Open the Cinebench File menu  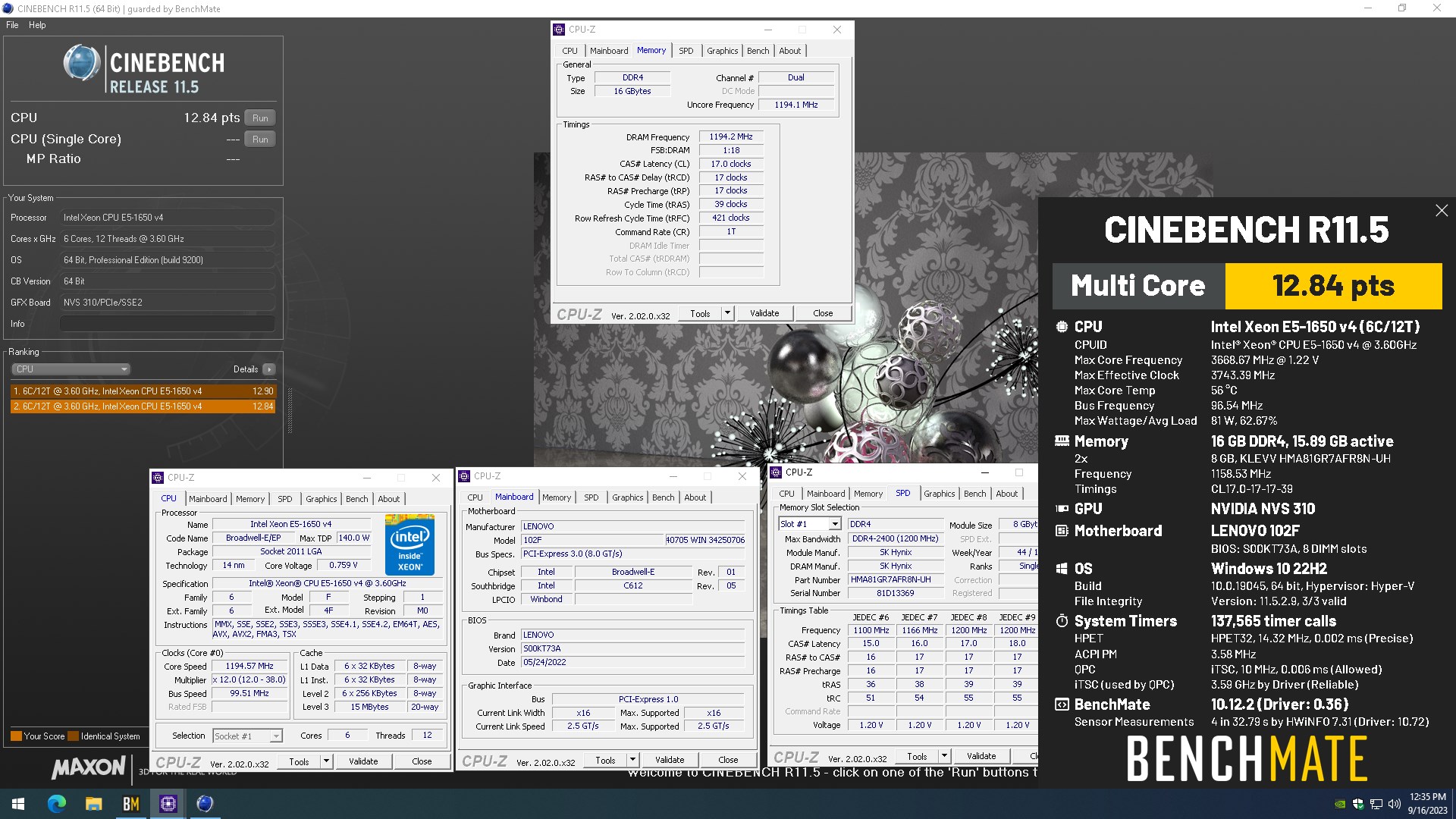tap(12, 25)
